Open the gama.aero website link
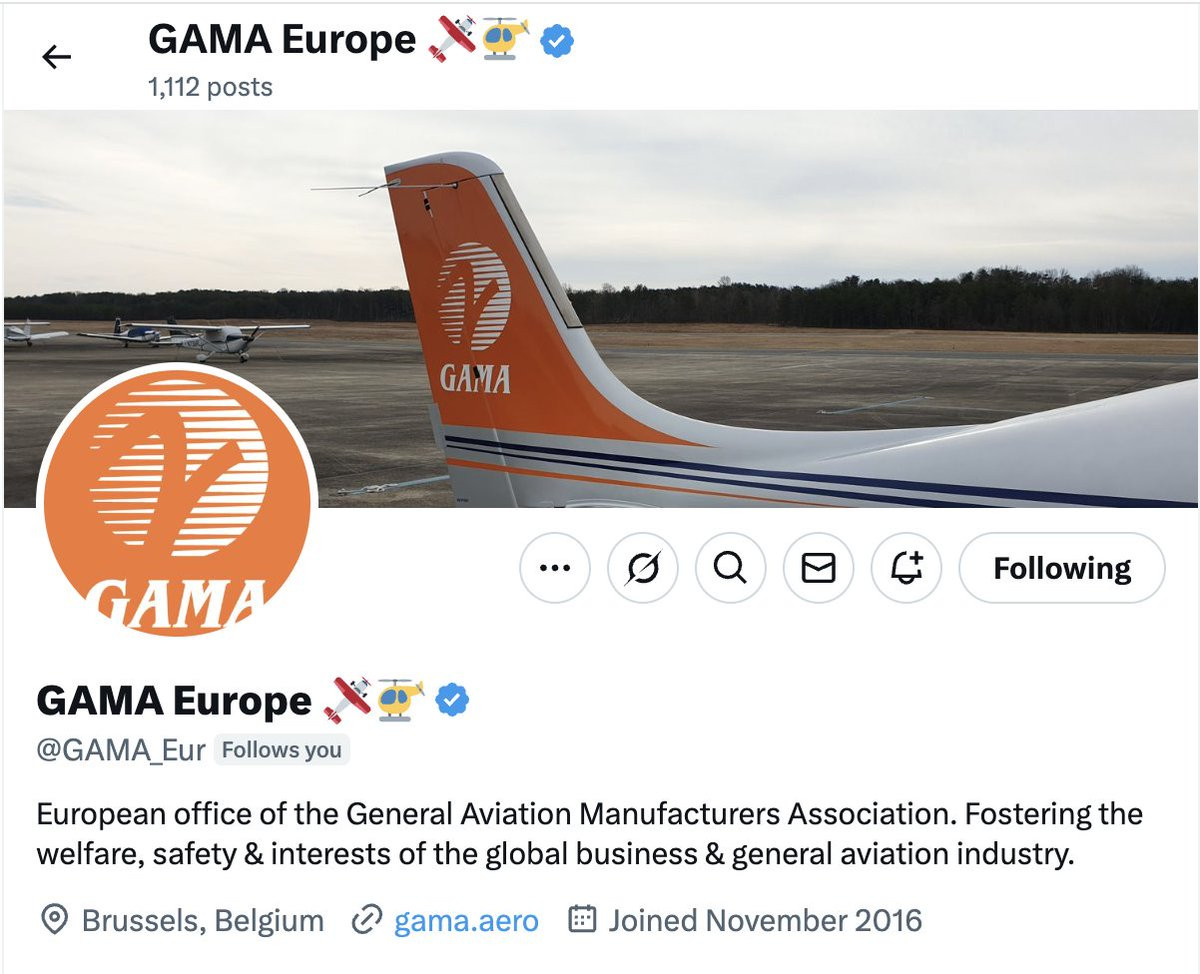This screenshot has width=1200, height=974. [466, 920]
